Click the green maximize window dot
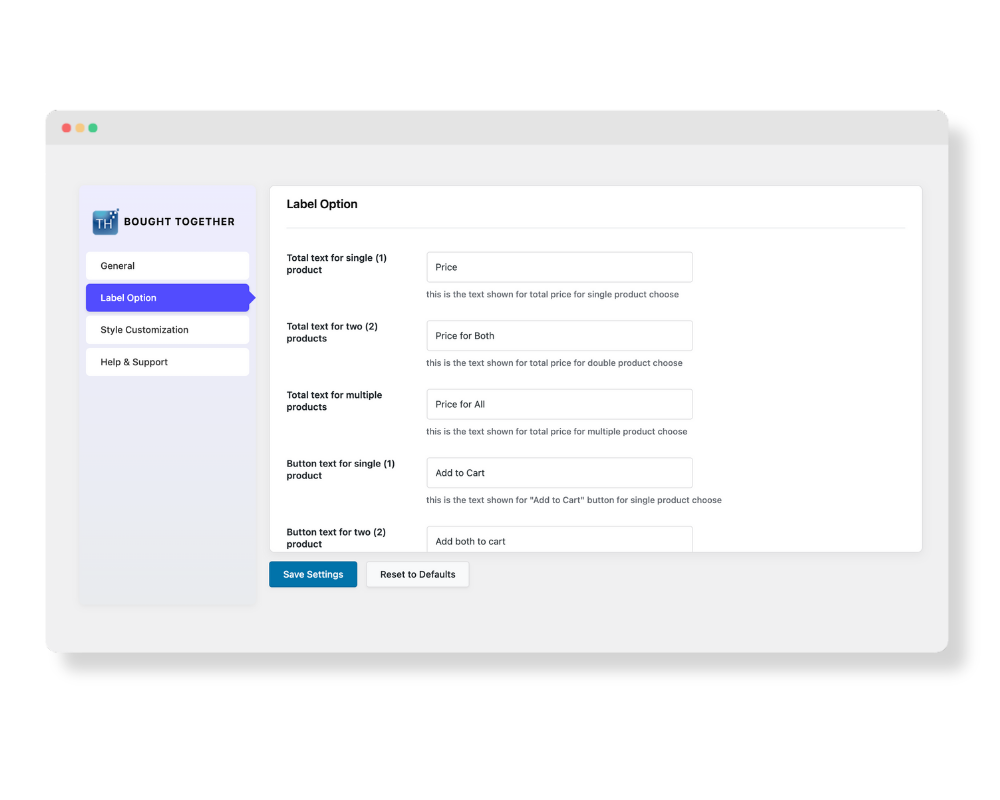The height and width of the screenshot is (800, 1000). [x=93, y=128]
